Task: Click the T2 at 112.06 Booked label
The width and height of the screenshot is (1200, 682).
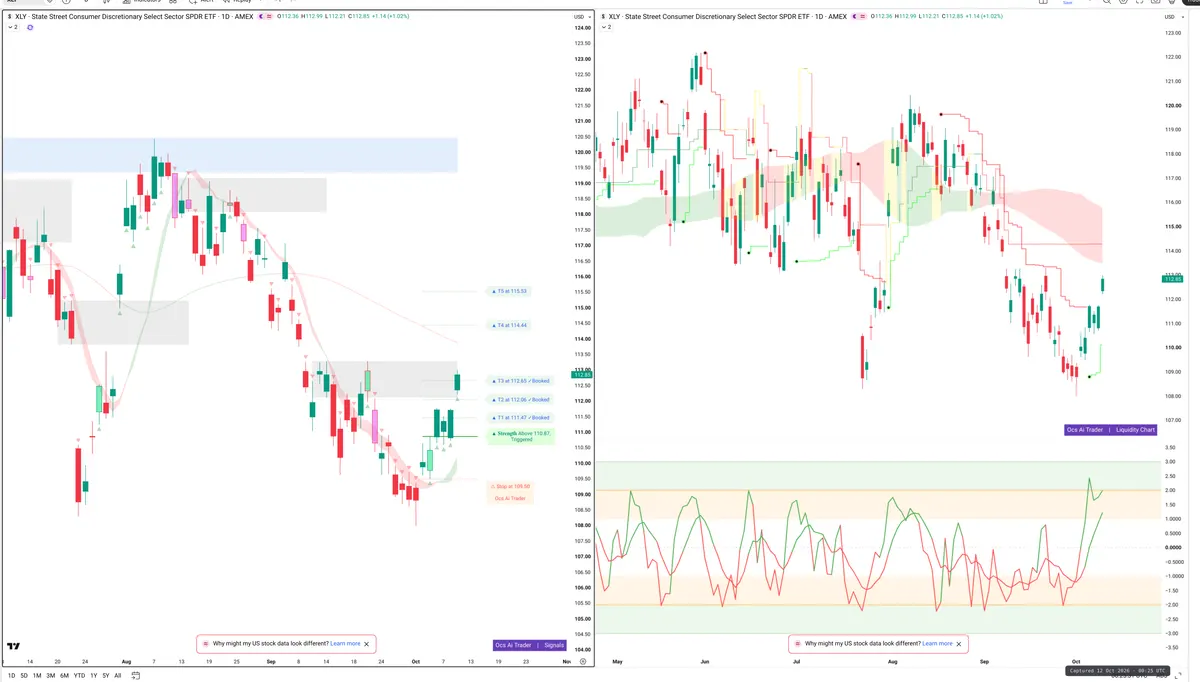Action: pyautogui.click(x=519, y=399)
